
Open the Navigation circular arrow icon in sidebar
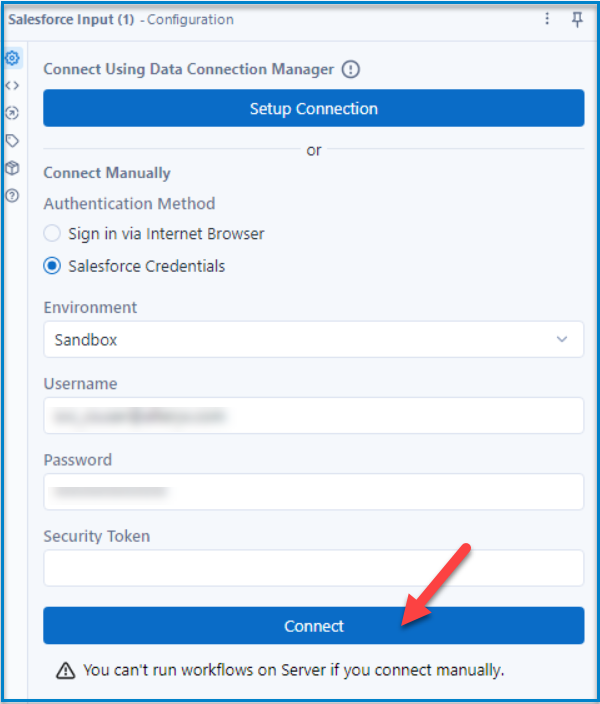tap(13, 113)
